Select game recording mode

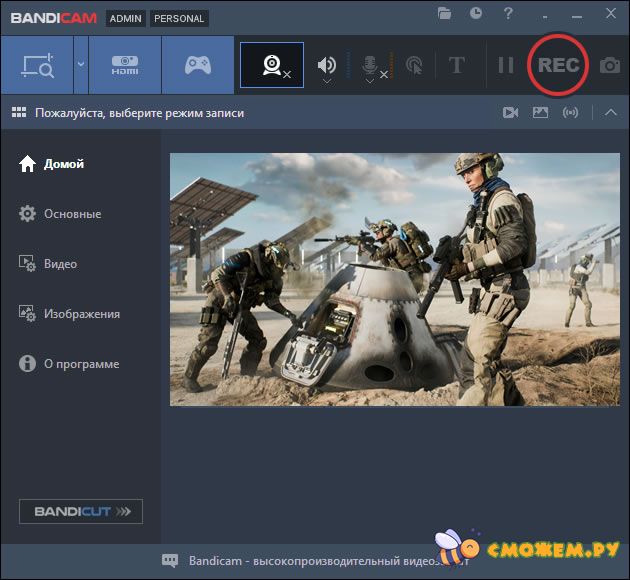tap(197, 66)
